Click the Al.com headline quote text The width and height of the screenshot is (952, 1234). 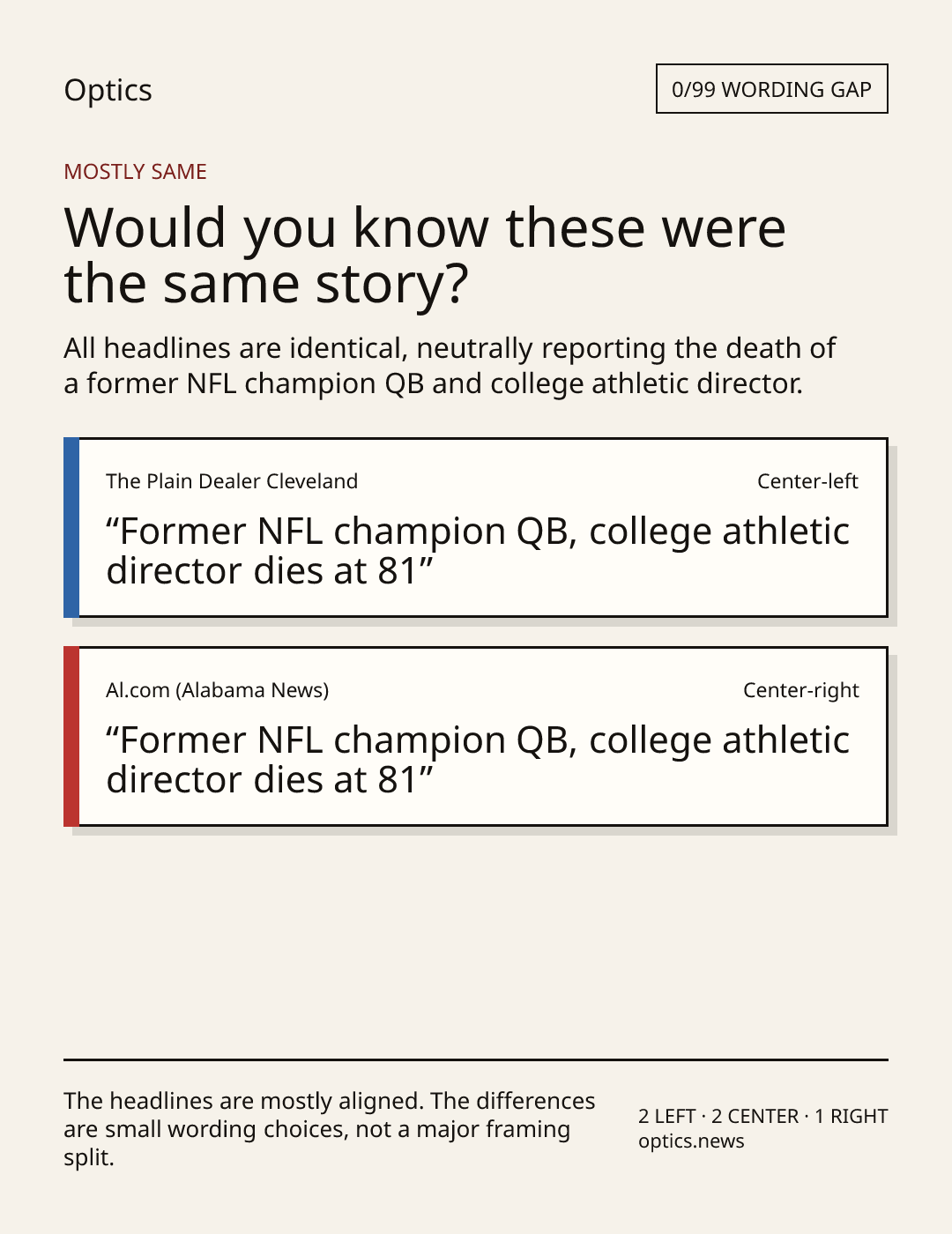478,760
